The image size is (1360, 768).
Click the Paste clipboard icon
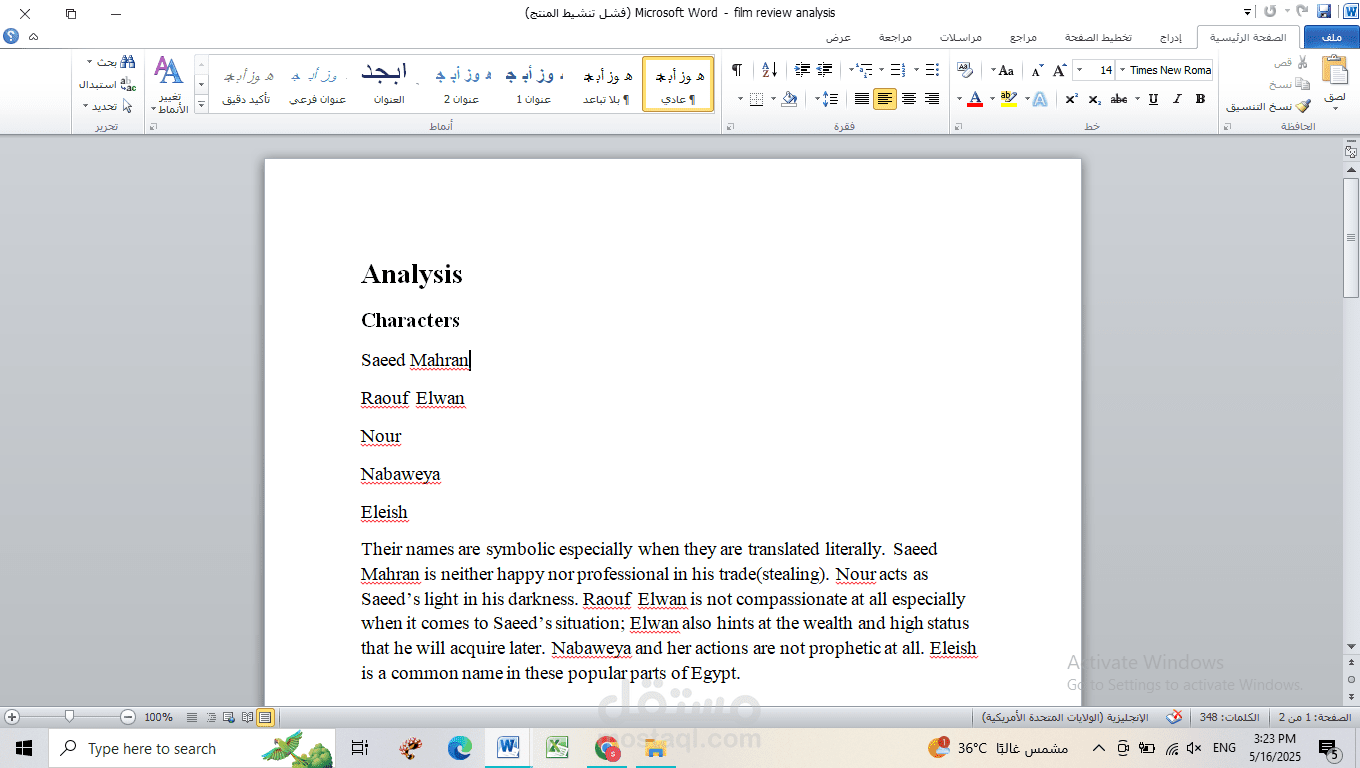pyautogui.click(x=1334, y=72)
